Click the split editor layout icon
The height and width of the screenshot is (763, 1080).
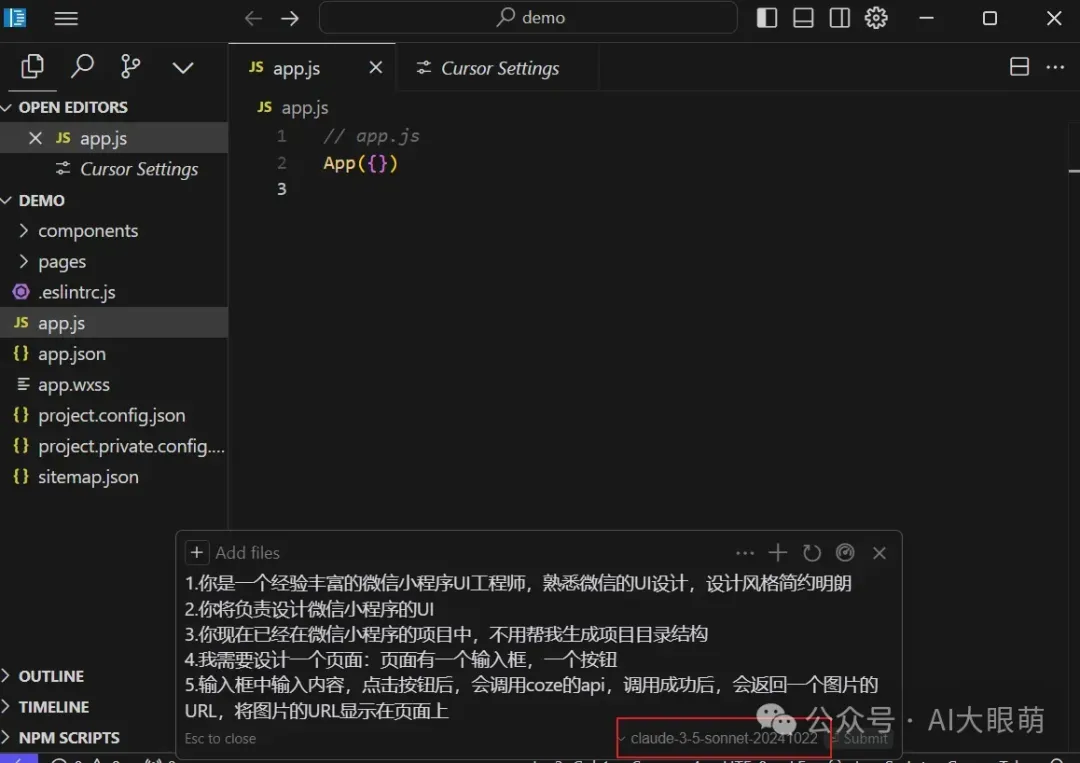point(1019,68)
